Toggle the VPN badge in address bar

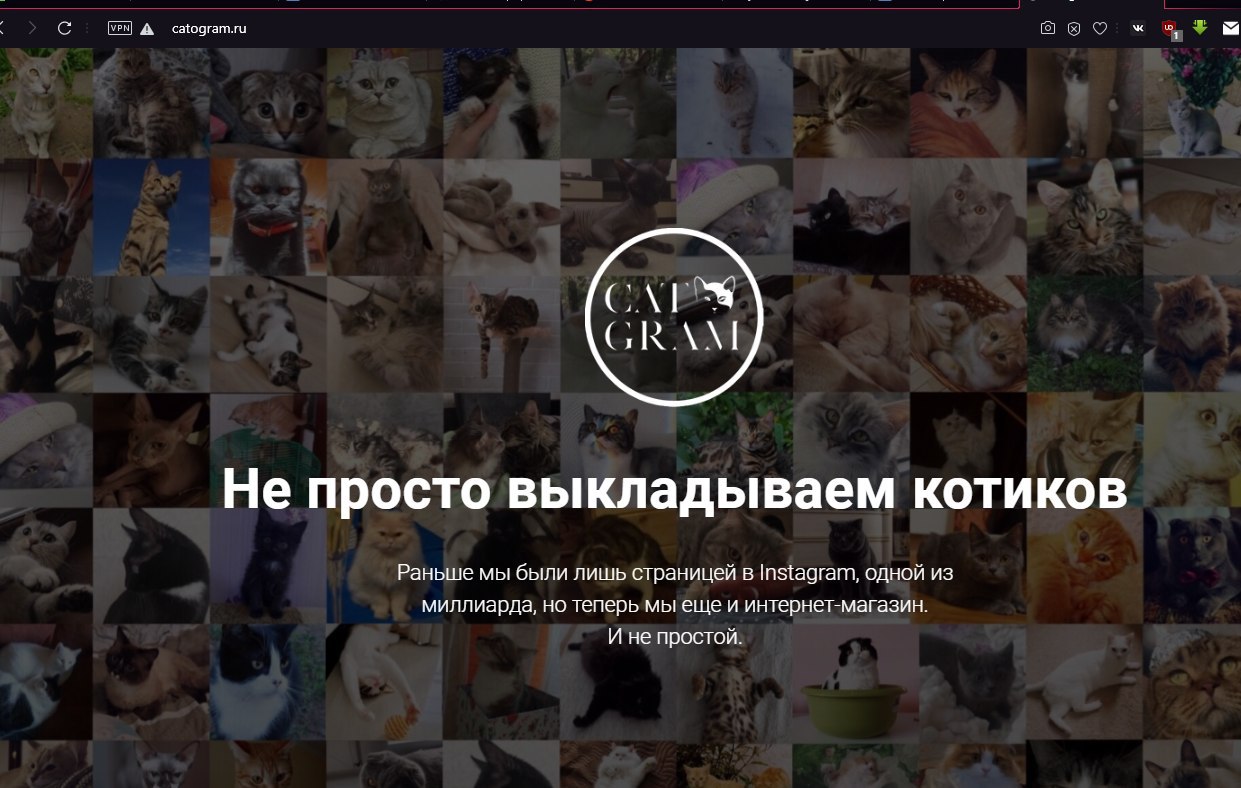click(x=119, y=28)
